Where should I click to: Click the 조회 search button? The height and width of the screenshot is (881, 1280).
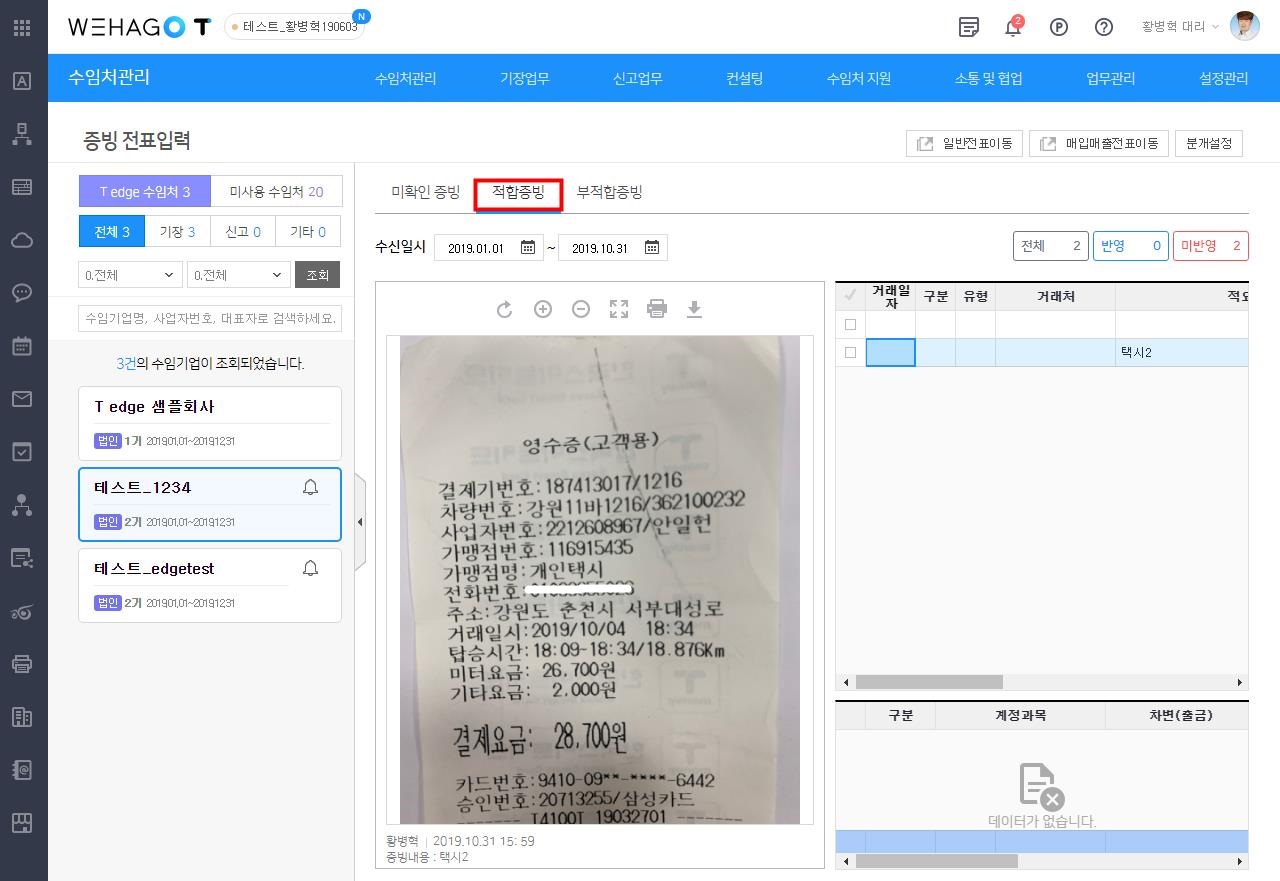click(317, 275)
